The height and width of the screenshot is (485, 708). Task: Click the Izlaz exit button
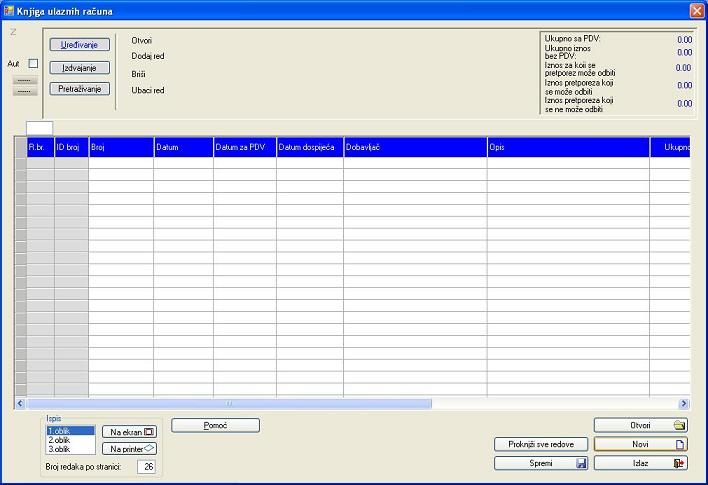click(x=641, y=463)
